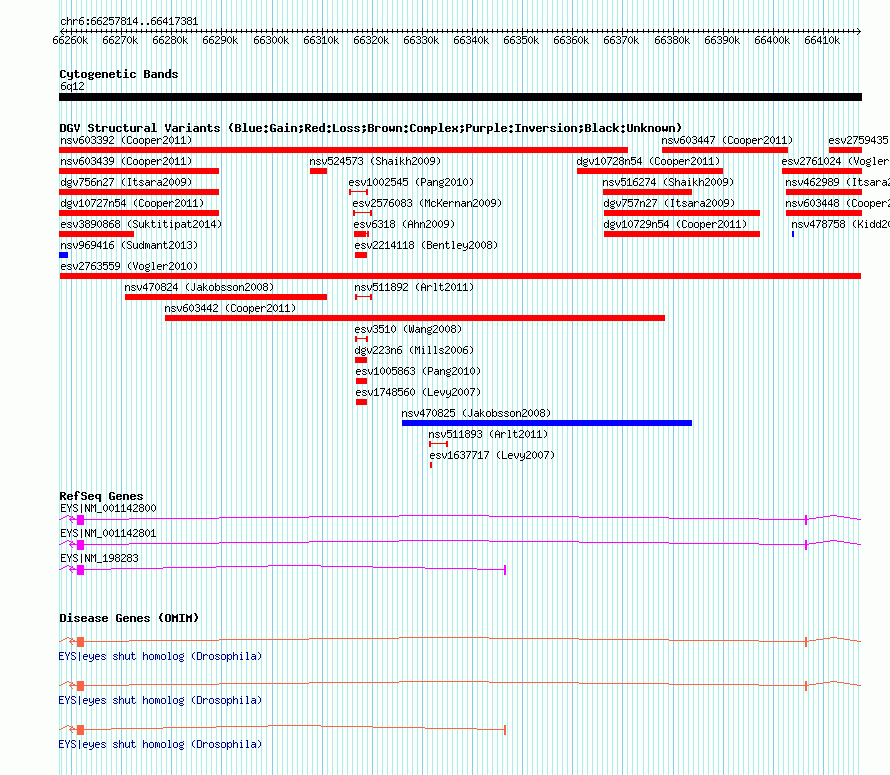Click the magenta exon box of EYS|NM_198283
Viewport: 890px width, 775px height.
click(x=81, y=570)
